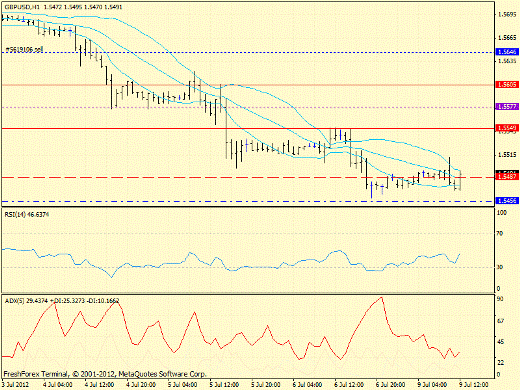Click the 3 Jul 2012 date label
520x390 pixels.
coord(14,384)
